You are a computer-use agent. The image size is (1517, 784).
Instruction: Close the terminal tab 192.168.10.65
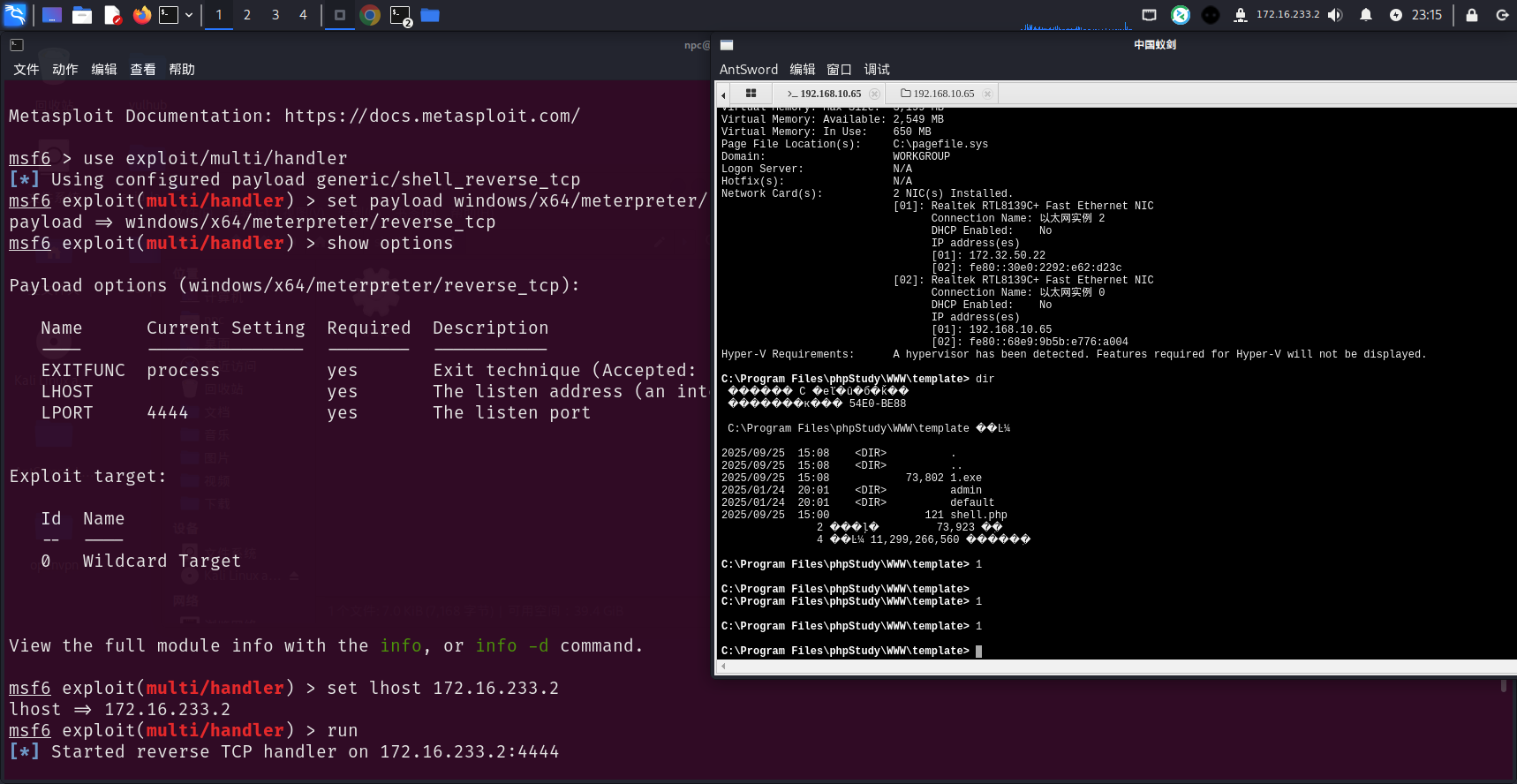(874, 94)
